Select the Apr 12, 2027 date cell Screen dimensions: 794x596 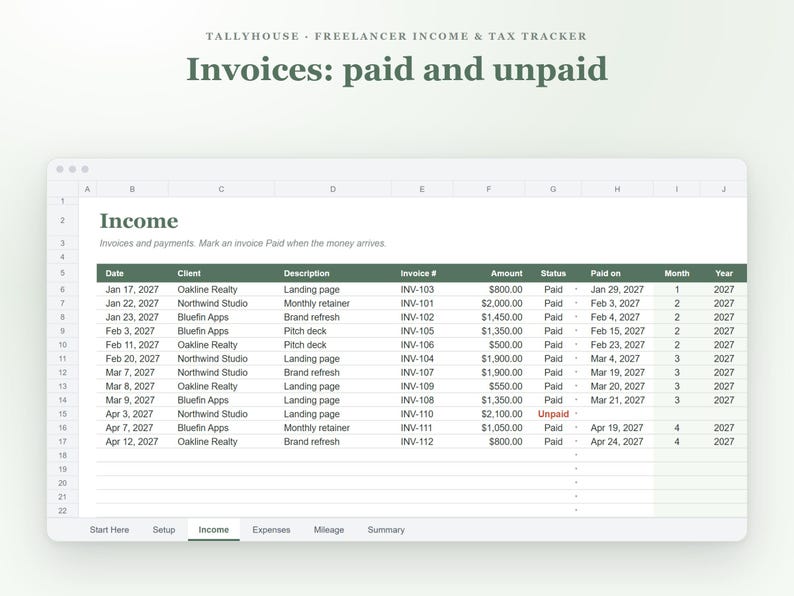coord(132,441)
